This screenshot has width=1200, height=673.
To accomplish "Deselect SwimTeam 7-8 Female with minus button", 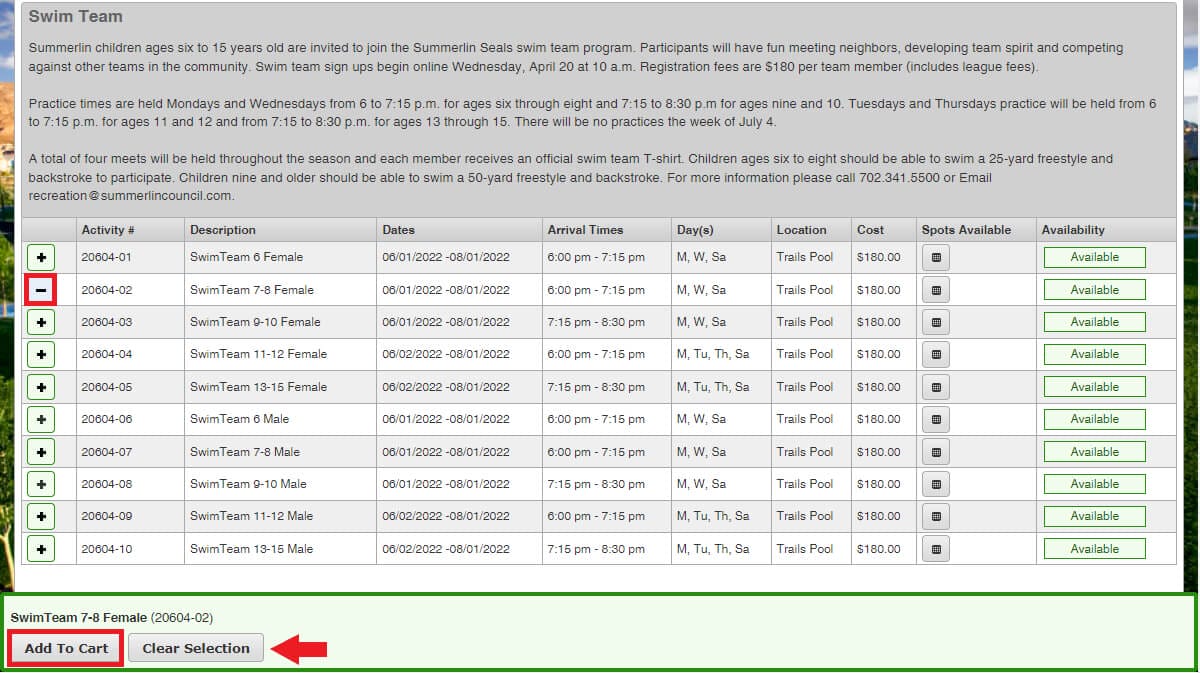I will [x=41, y=290].
